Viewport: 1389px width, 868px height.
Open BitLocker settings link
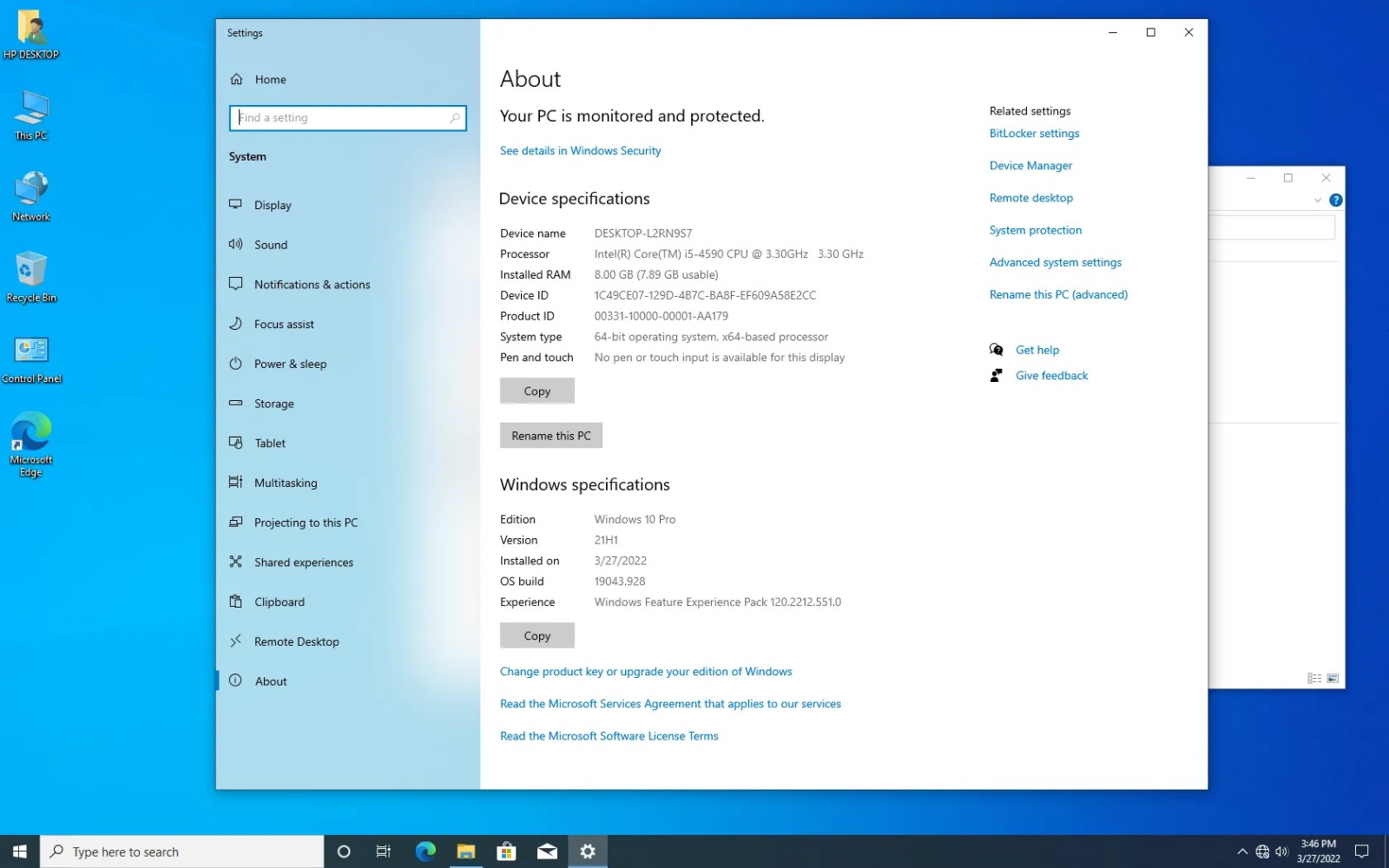click(x=1034, y=133)
